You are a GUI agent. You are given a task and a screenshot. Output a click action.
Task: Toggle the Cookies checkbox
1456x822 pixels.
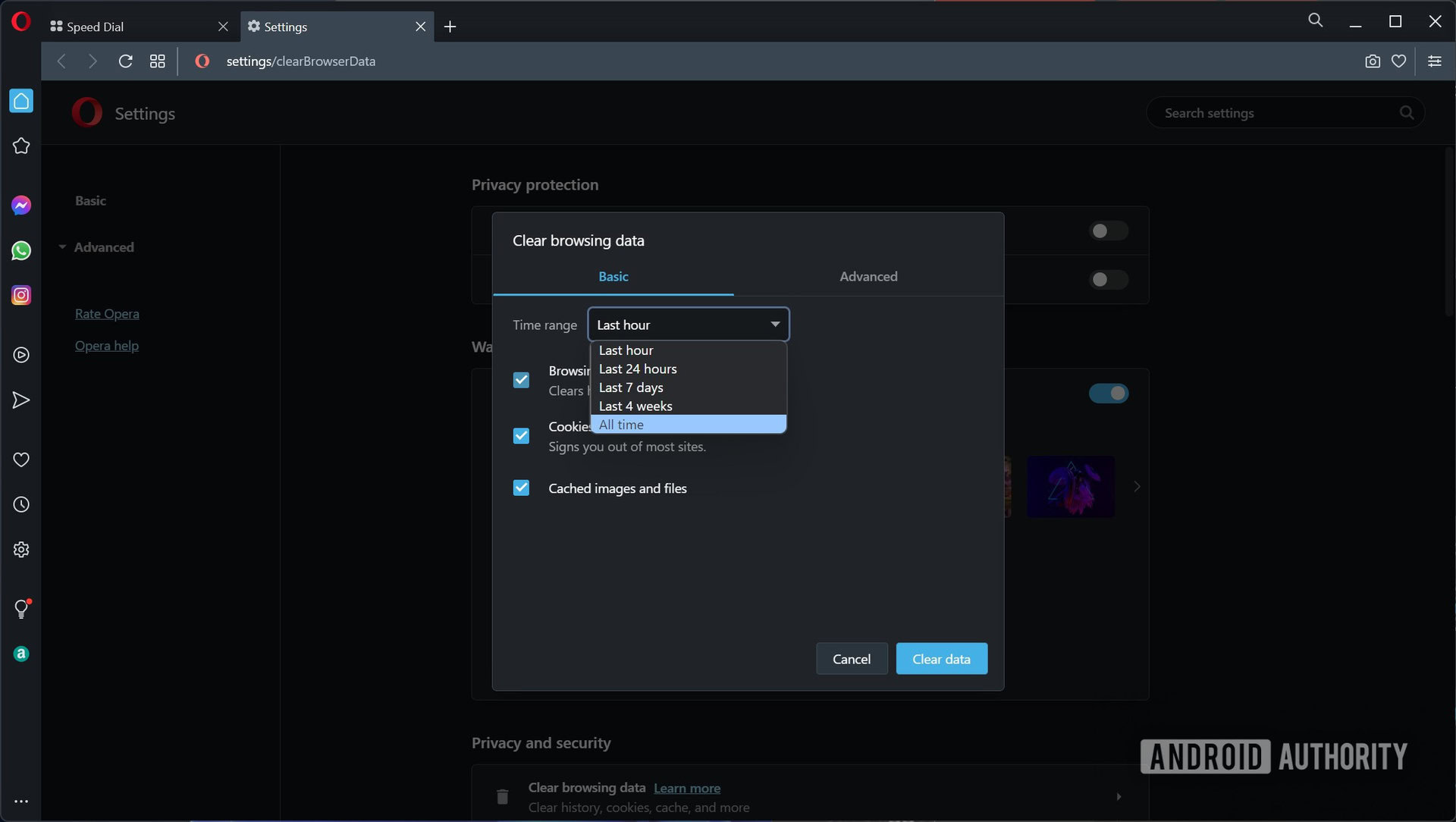tap(521, 436)
